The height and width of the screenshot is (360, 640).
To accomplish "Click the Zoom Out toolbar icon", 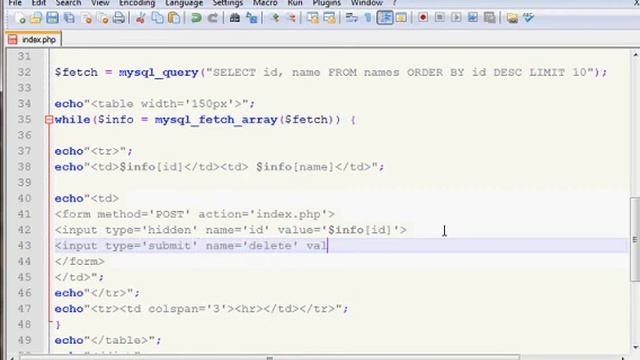I will [291, 18].
